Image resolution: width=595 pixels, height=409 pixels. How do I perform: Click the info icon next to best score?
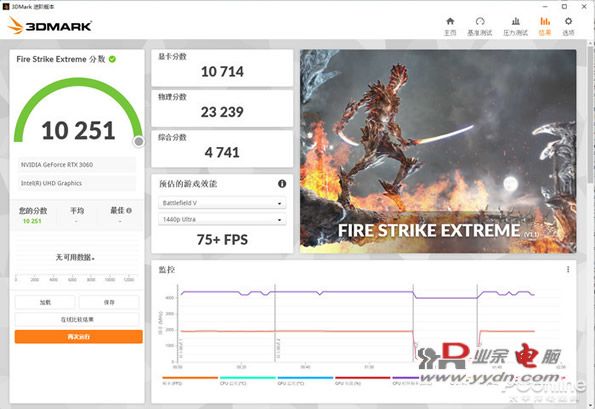pos(129,211)
